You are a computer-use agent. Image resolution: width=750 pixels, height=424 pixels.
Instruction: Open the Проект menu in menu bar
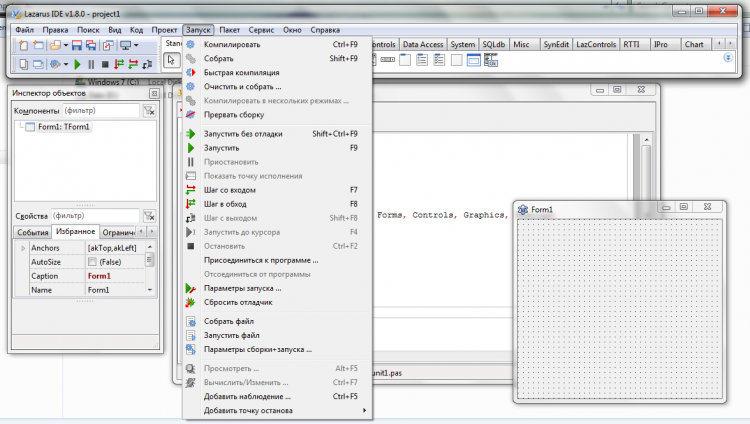click(x=164, y=30)
